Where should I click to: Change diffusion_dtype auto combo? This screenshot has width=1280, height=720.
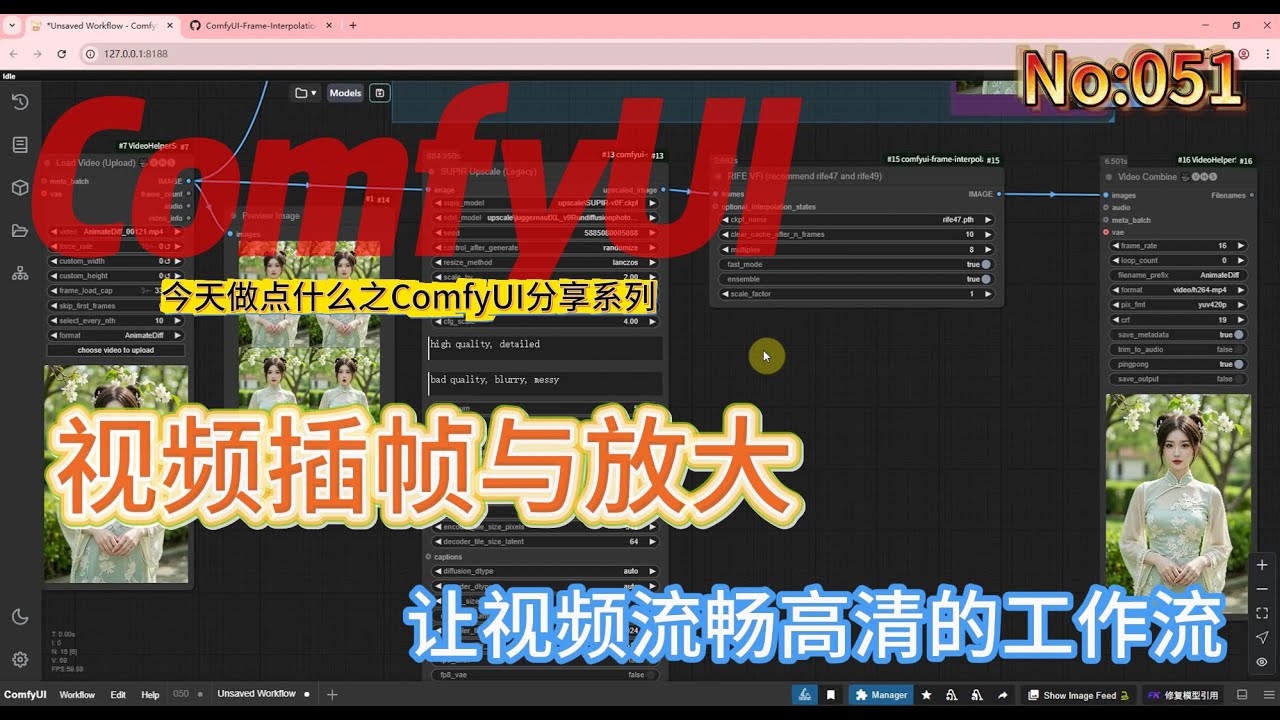click(545, 571)
